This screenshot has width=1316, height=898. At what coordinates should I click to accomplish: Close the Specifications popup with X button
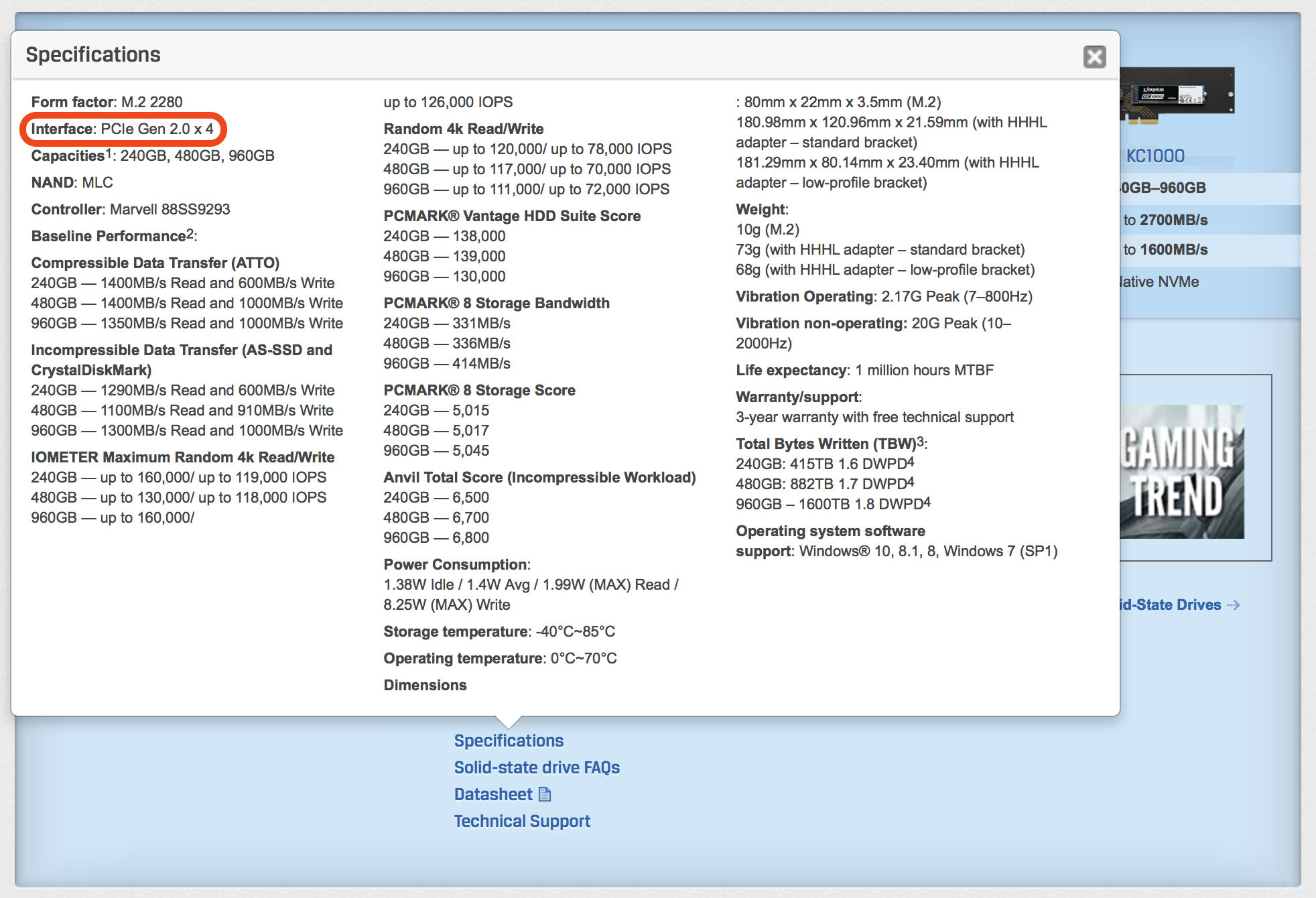click(x=1094, y=57)
